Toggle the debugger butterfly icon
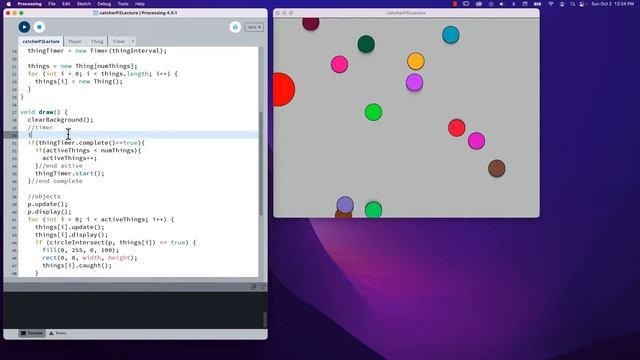640x360 pixels. 235,27
